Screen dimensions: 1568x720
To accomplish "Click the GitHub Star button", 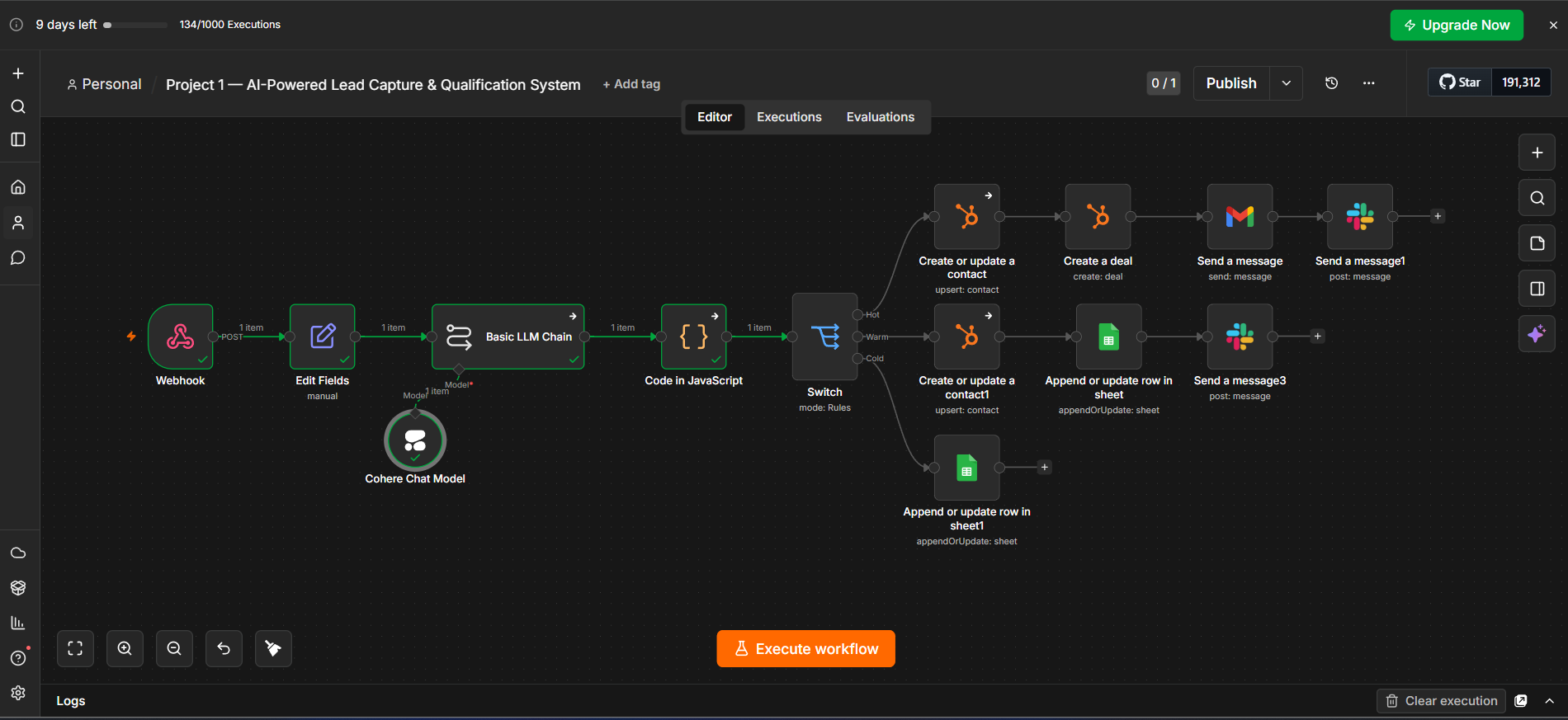I will (x=1460, y=82).
